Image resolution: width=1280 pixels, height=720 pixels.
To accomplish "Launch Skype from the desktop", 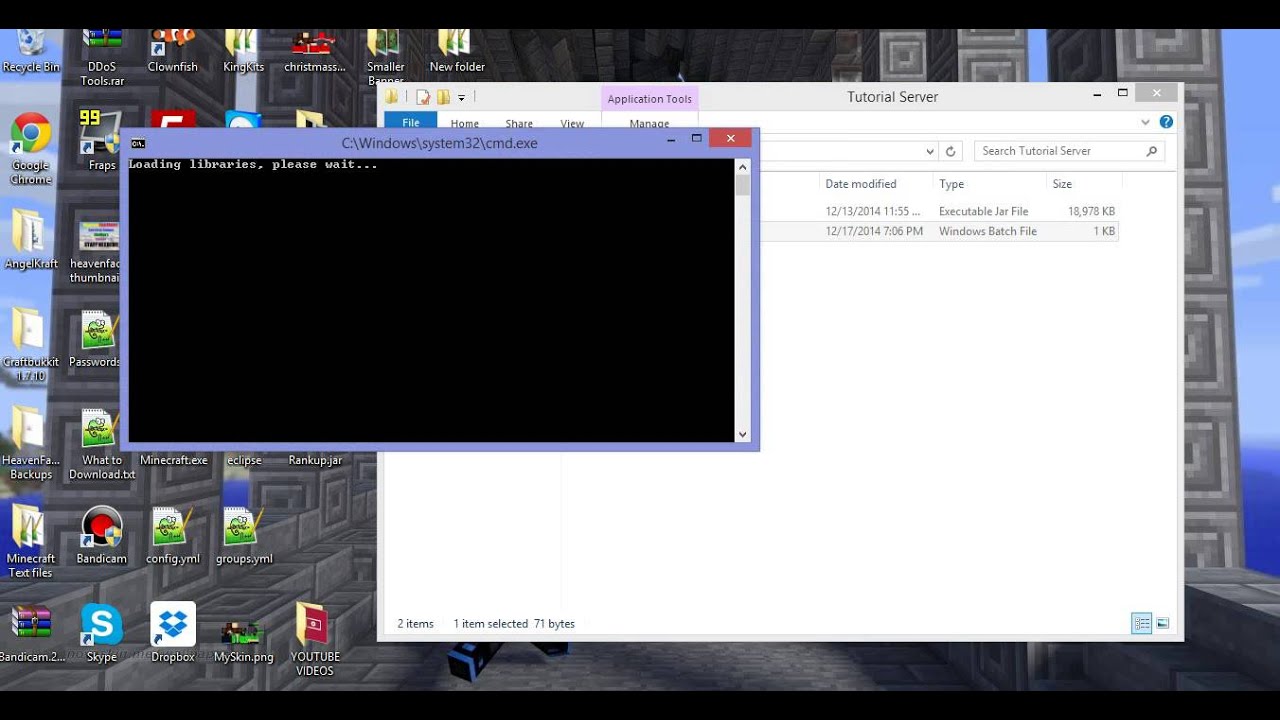I will [101, 634].
